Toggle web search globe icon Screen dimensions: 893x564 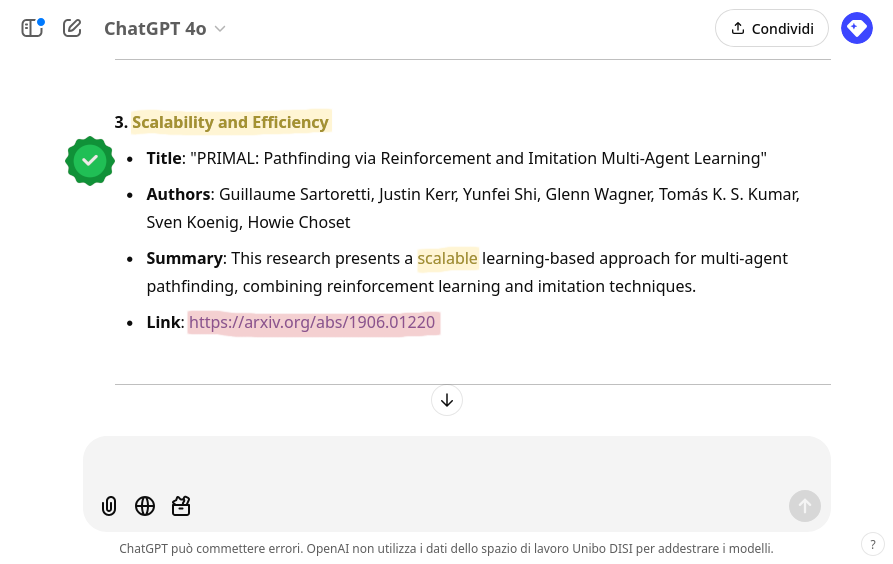pyautogui.click(x=145, y=506)
